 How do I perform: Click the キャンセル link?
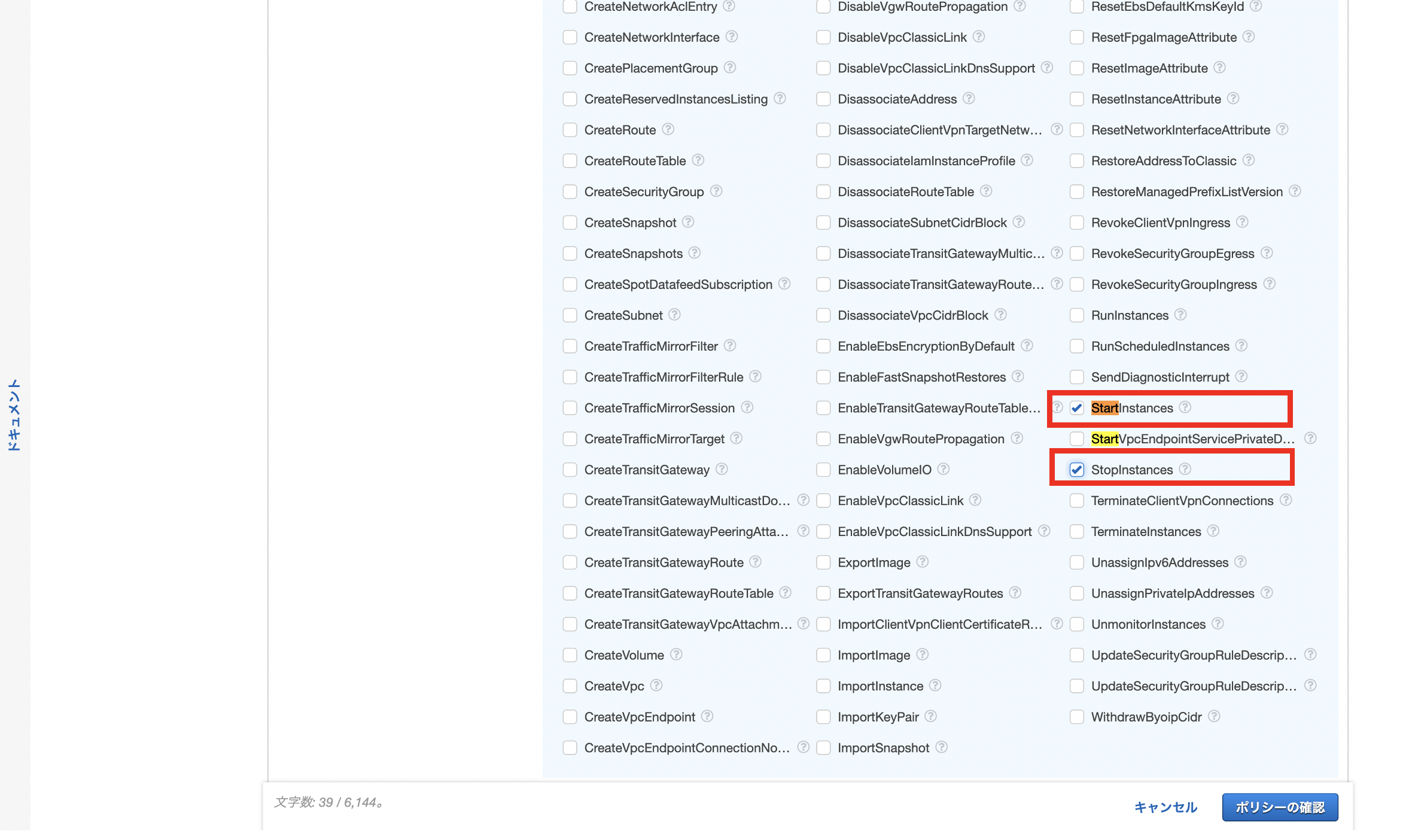click(1165, 807)
